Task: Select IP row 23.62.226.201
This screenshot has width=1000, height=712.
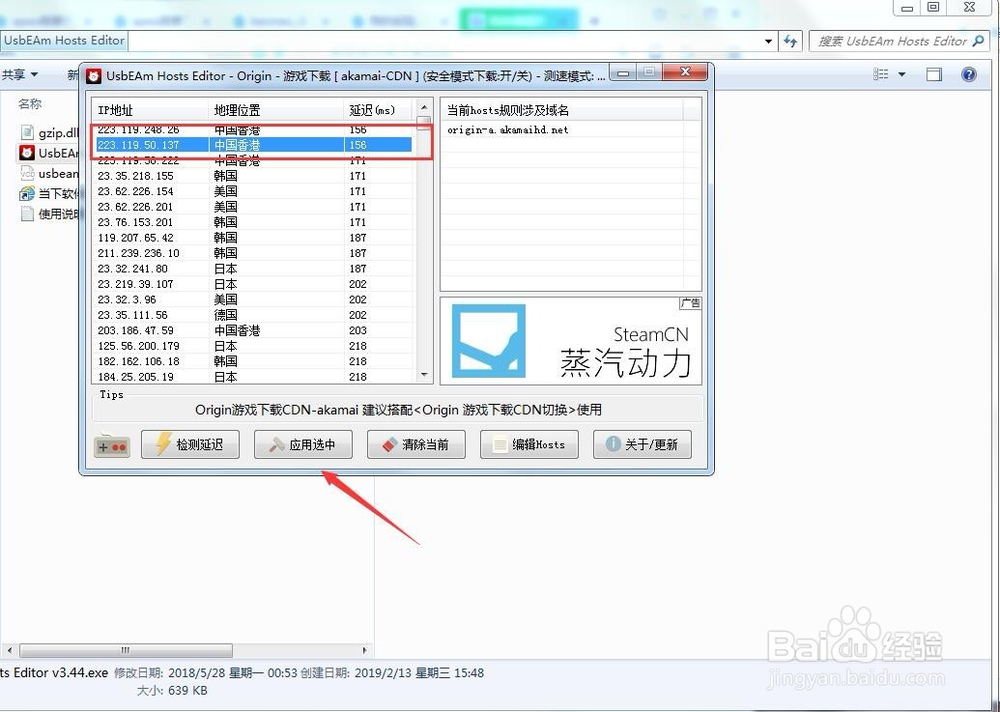Action: click(x=254, y=207)
